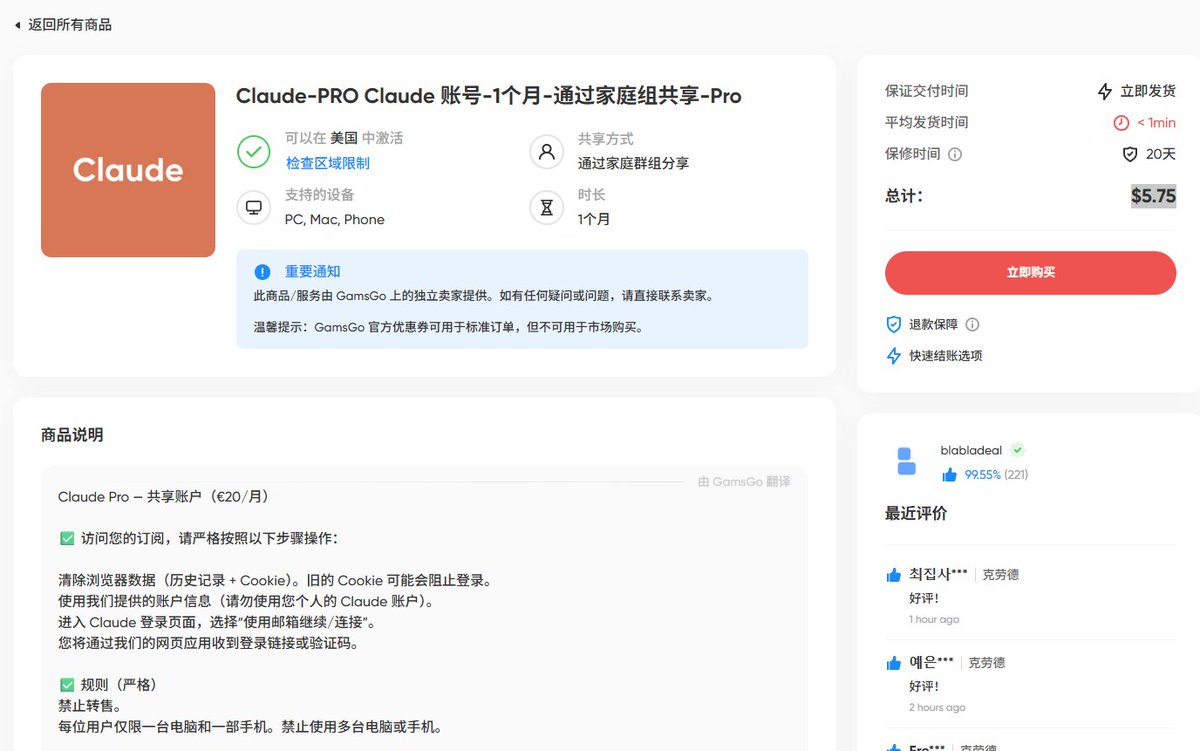
Task: Click the Claude product thumbnail image
Action: tap(127, 170)
